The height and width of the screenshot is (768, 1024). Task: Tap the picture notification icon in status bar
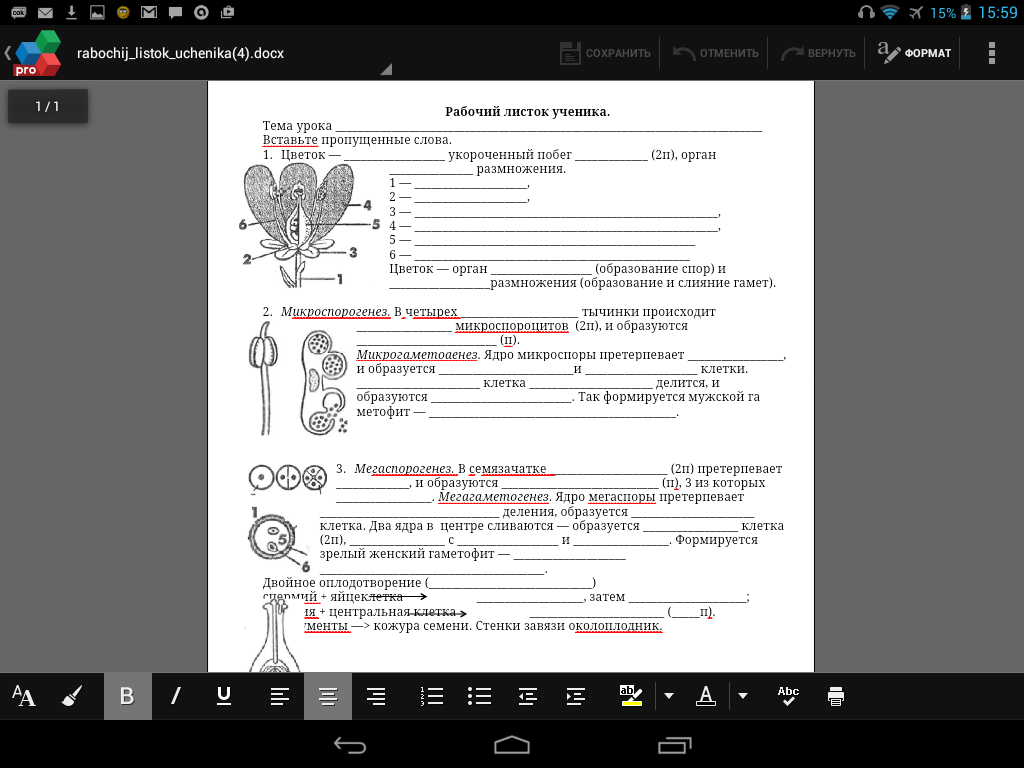97,12
